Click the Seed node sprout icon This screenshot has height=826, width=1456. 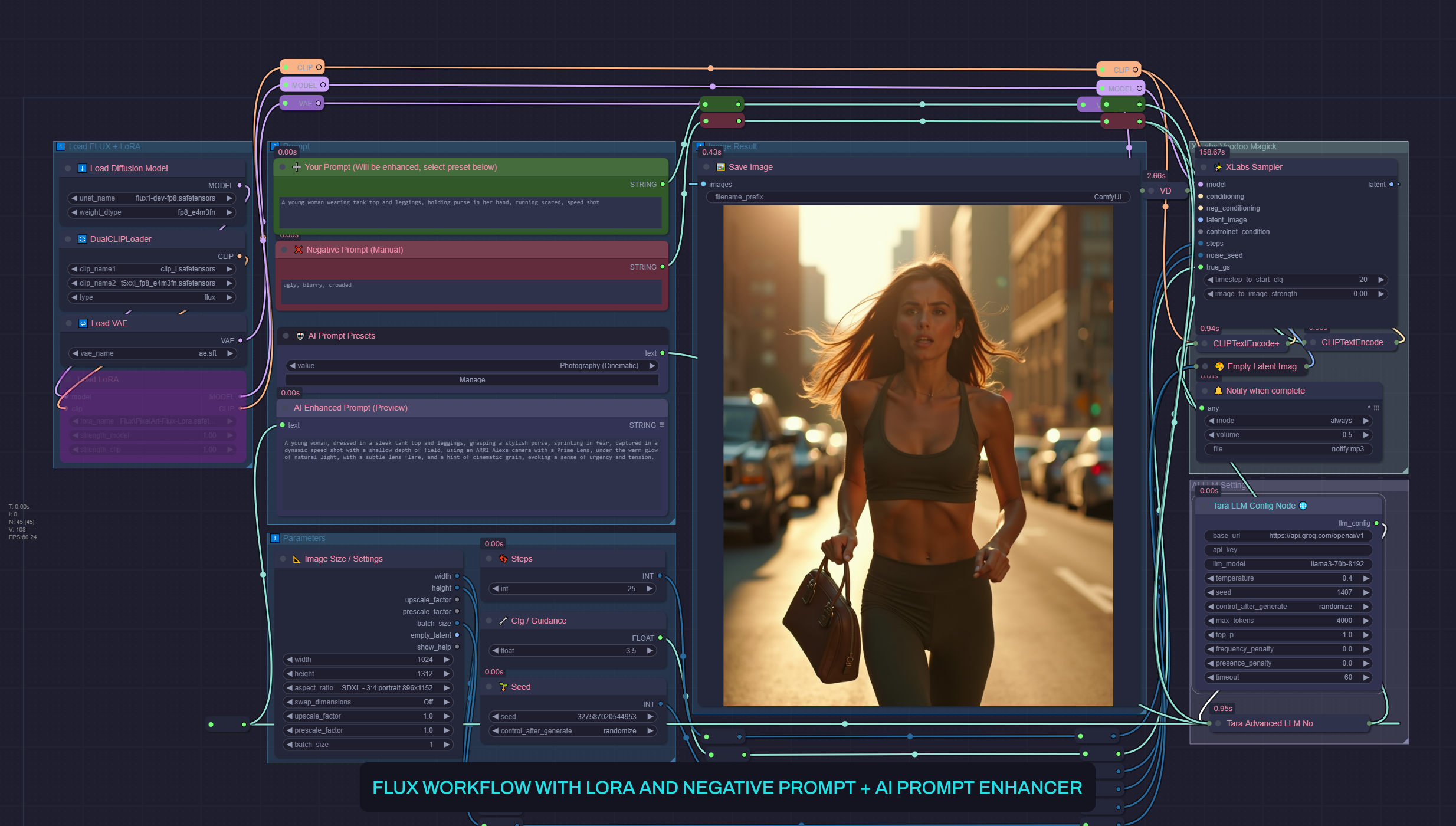pyautogui.click(x=503, y=687)
